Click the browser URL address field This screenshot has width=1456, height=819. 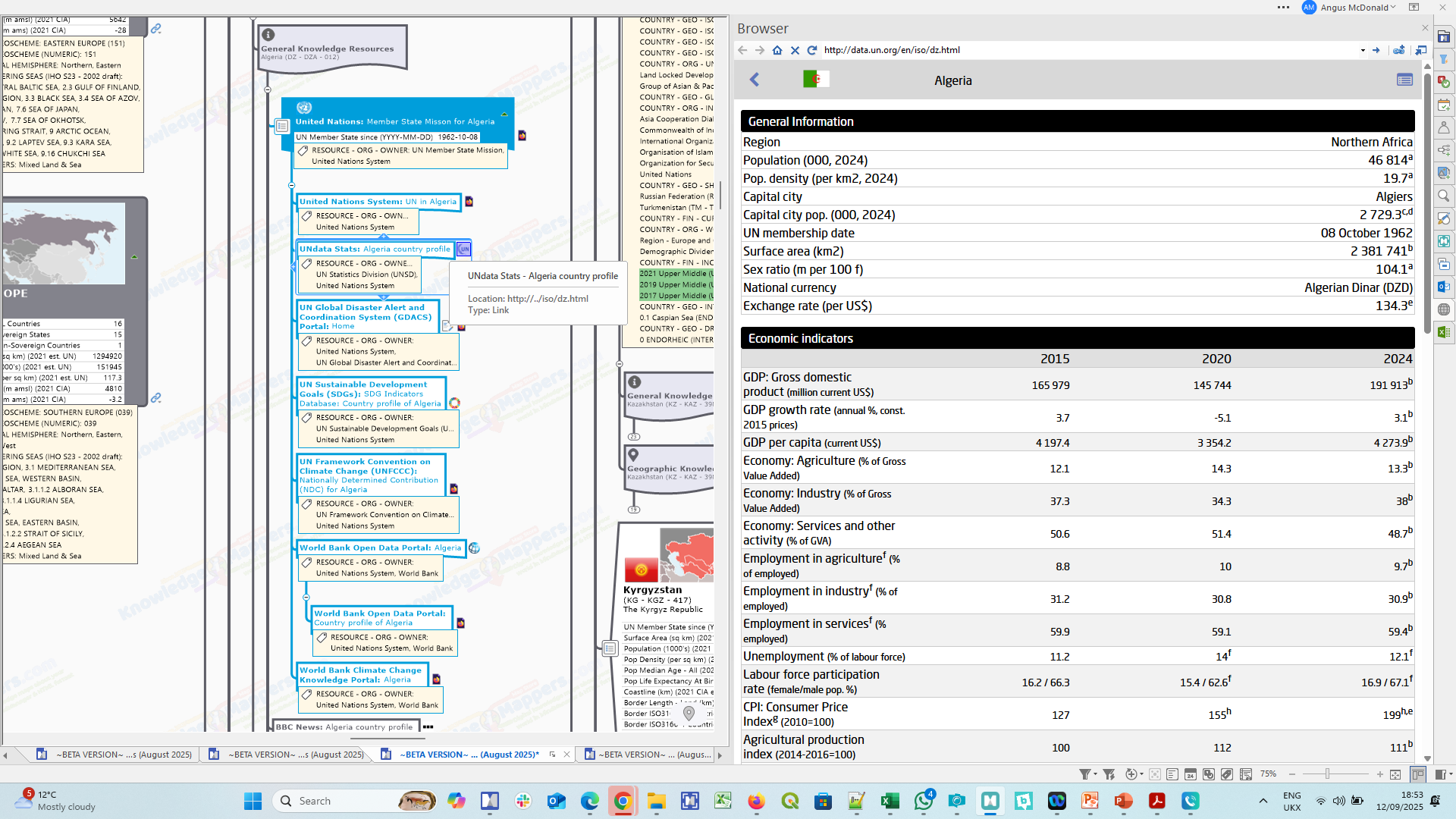1089,50
